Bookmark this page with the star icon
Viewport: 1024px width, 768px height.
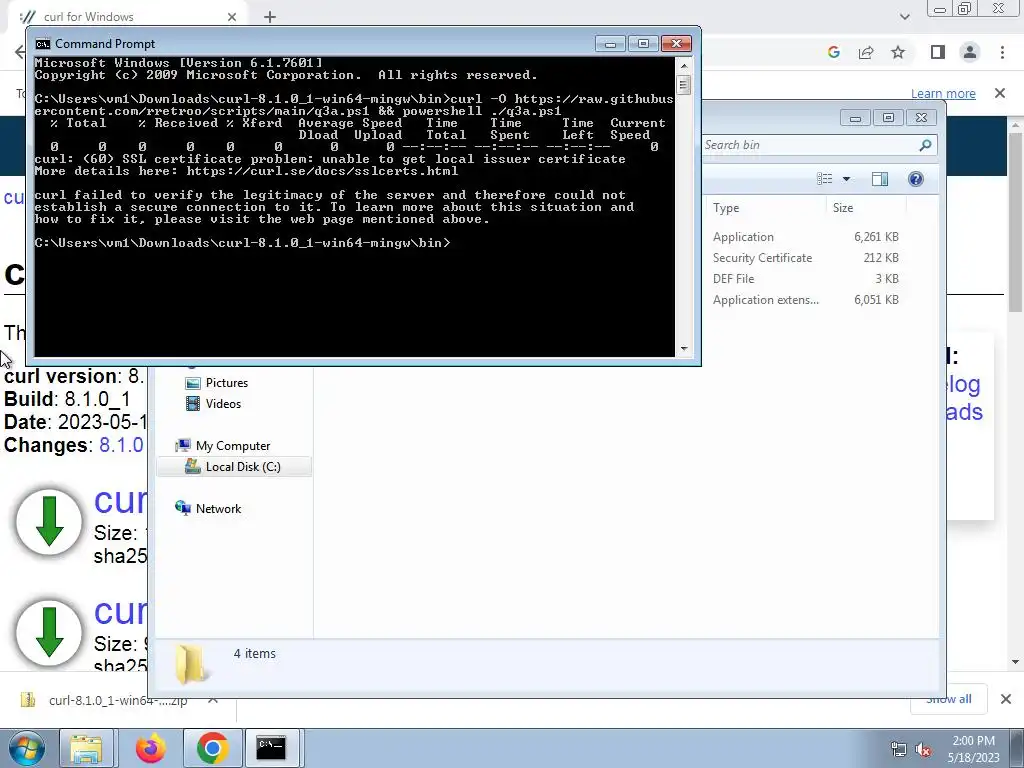[898, 52]
